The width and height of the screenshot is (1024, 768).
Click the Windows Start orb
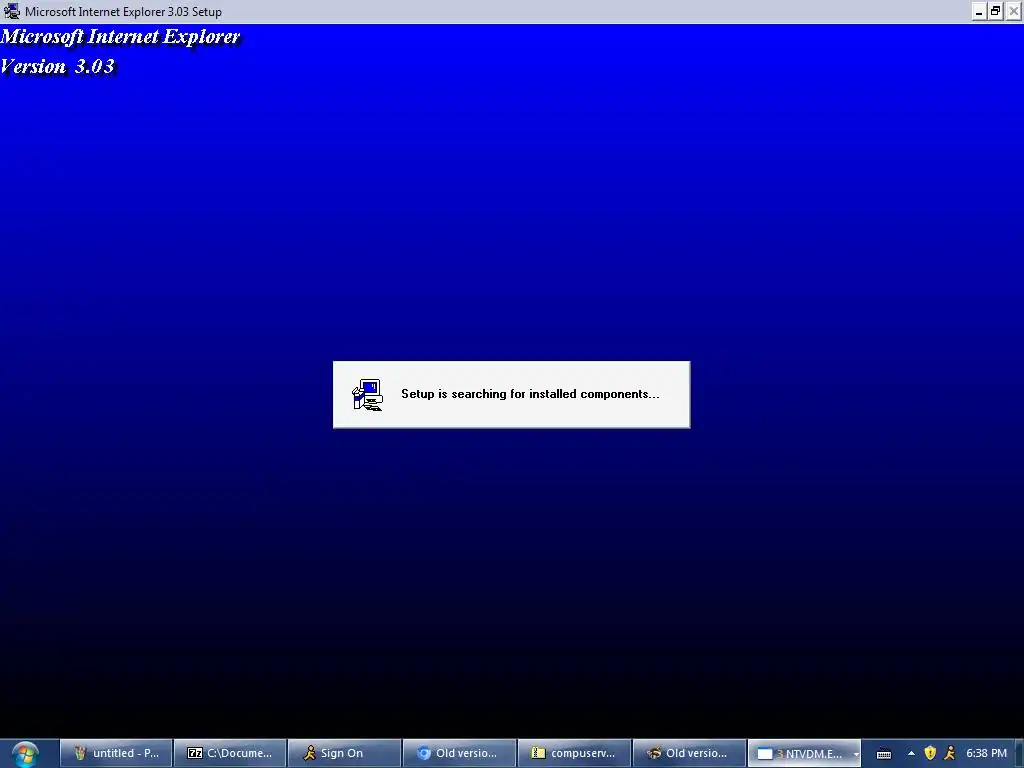pyautogui.click(x=25, y=754)
